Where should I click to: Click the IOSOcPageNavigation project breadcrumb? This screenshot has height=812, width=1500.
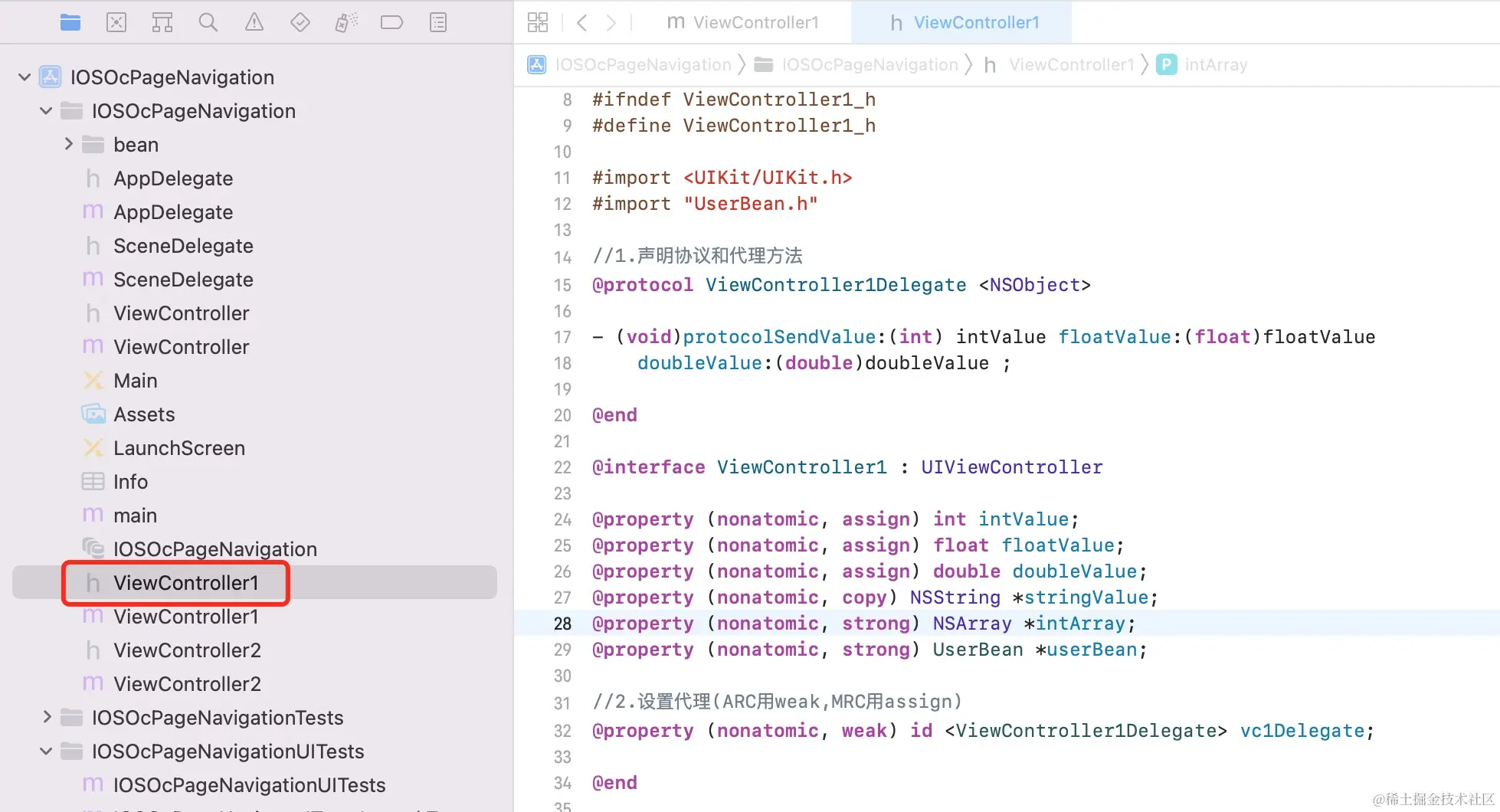pos(644,65)
